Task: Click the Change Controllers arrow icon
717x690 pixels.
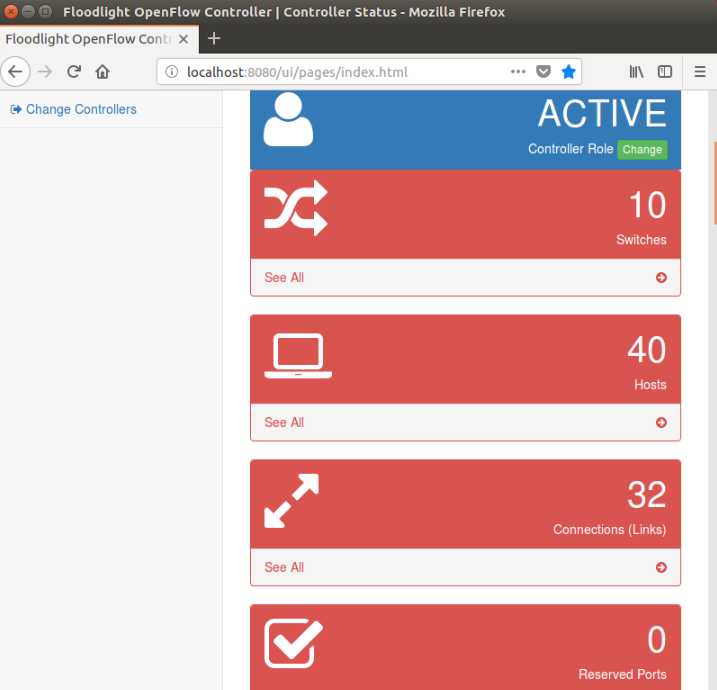Action: pos(16,110)
